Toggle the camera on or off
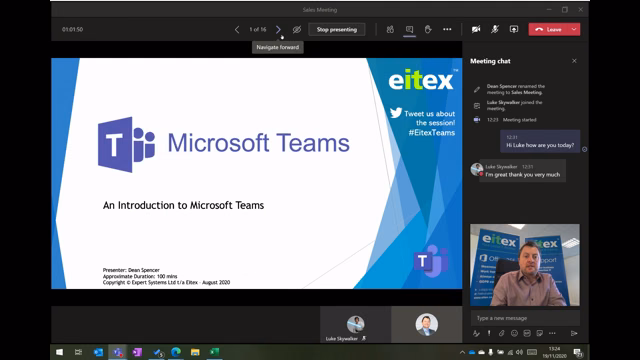Image resolution: width=640 pixels, height=360 pixels. (x=476, y=29)
